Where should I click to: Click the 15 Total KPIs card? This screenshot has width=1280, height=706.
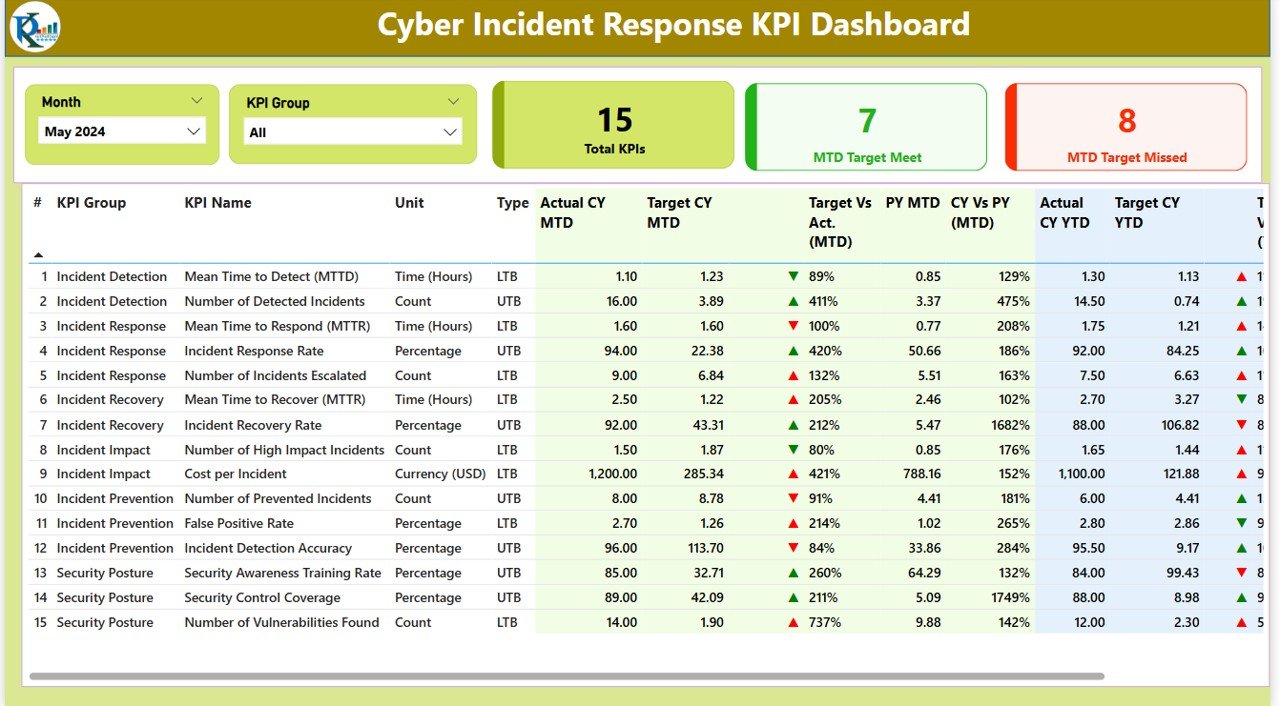613,126
